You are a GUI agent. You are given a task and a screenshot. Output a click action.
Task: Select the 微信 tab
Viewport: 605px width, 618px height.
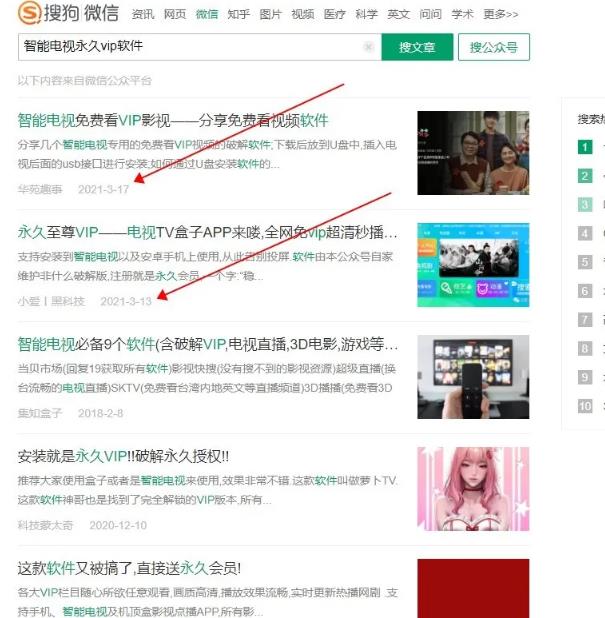coord(207,15)
